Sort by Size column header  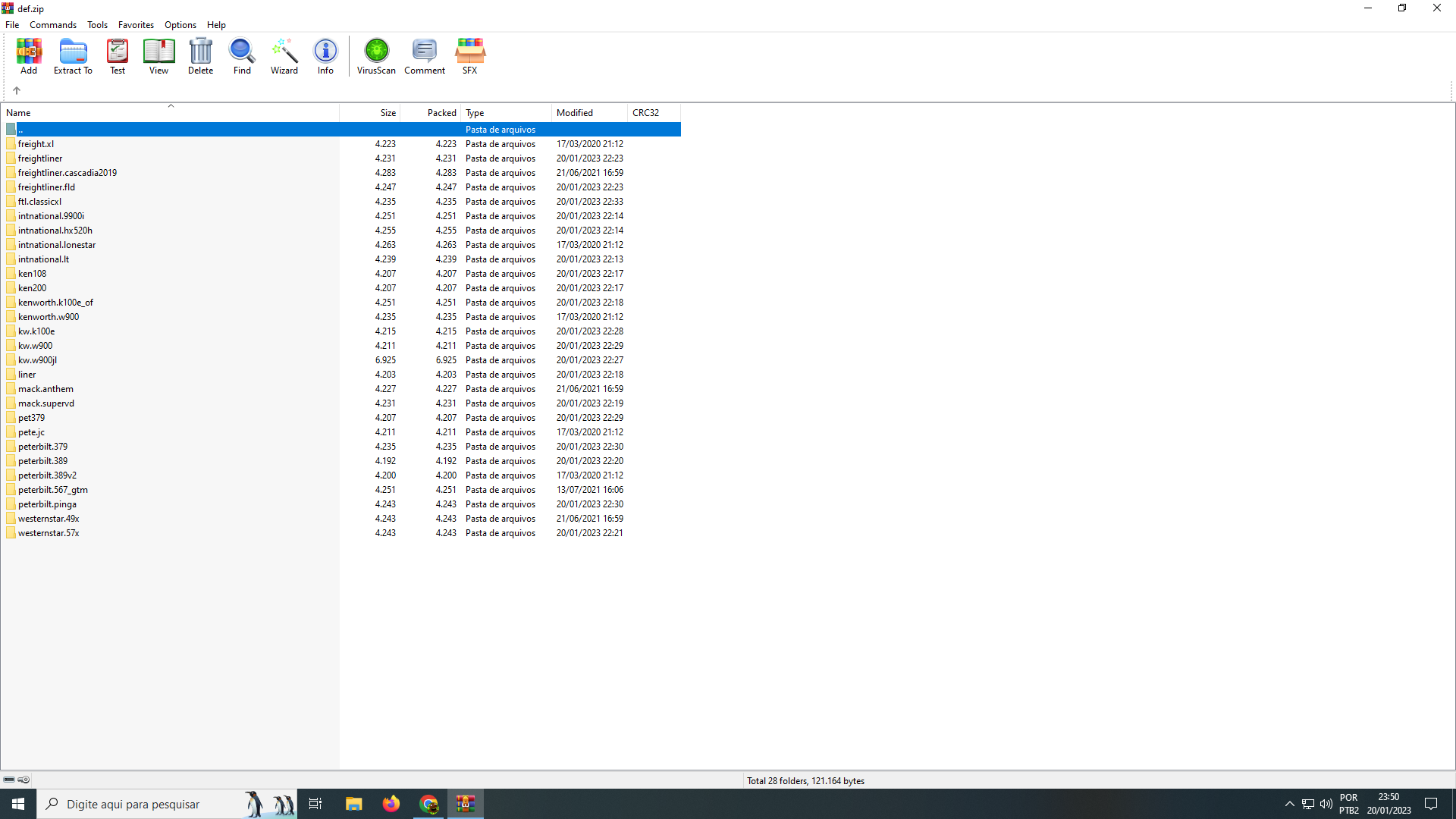(x=372, y=113)
